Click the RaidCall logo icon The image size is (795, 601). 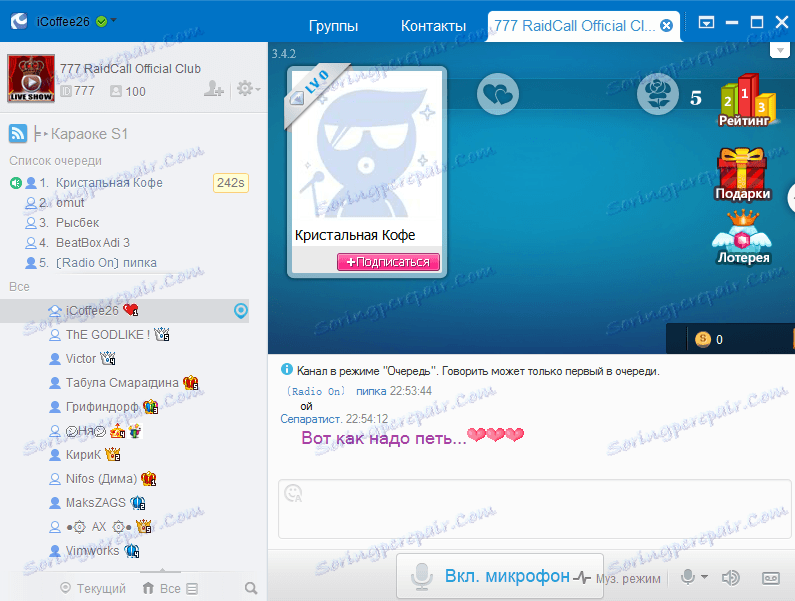click(19, 21)
